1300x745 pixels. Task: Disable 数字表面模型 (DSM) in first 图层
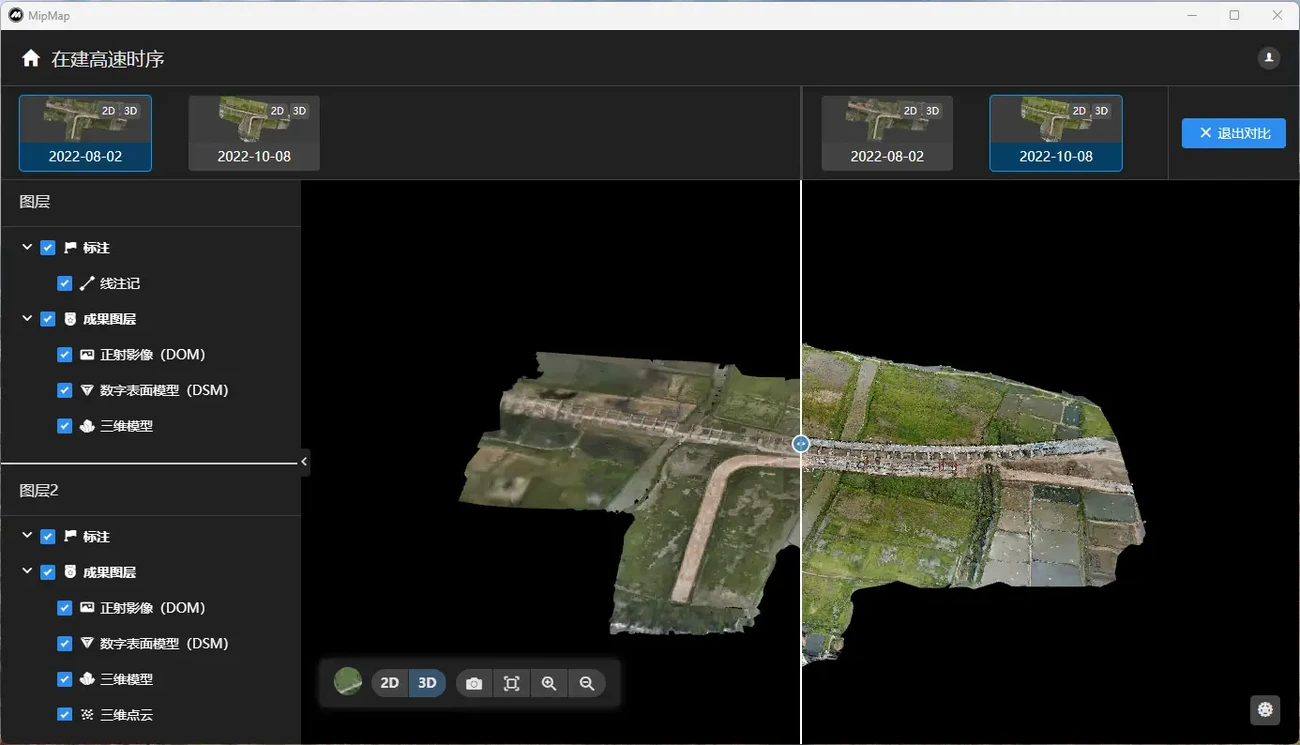click(65, 391)
